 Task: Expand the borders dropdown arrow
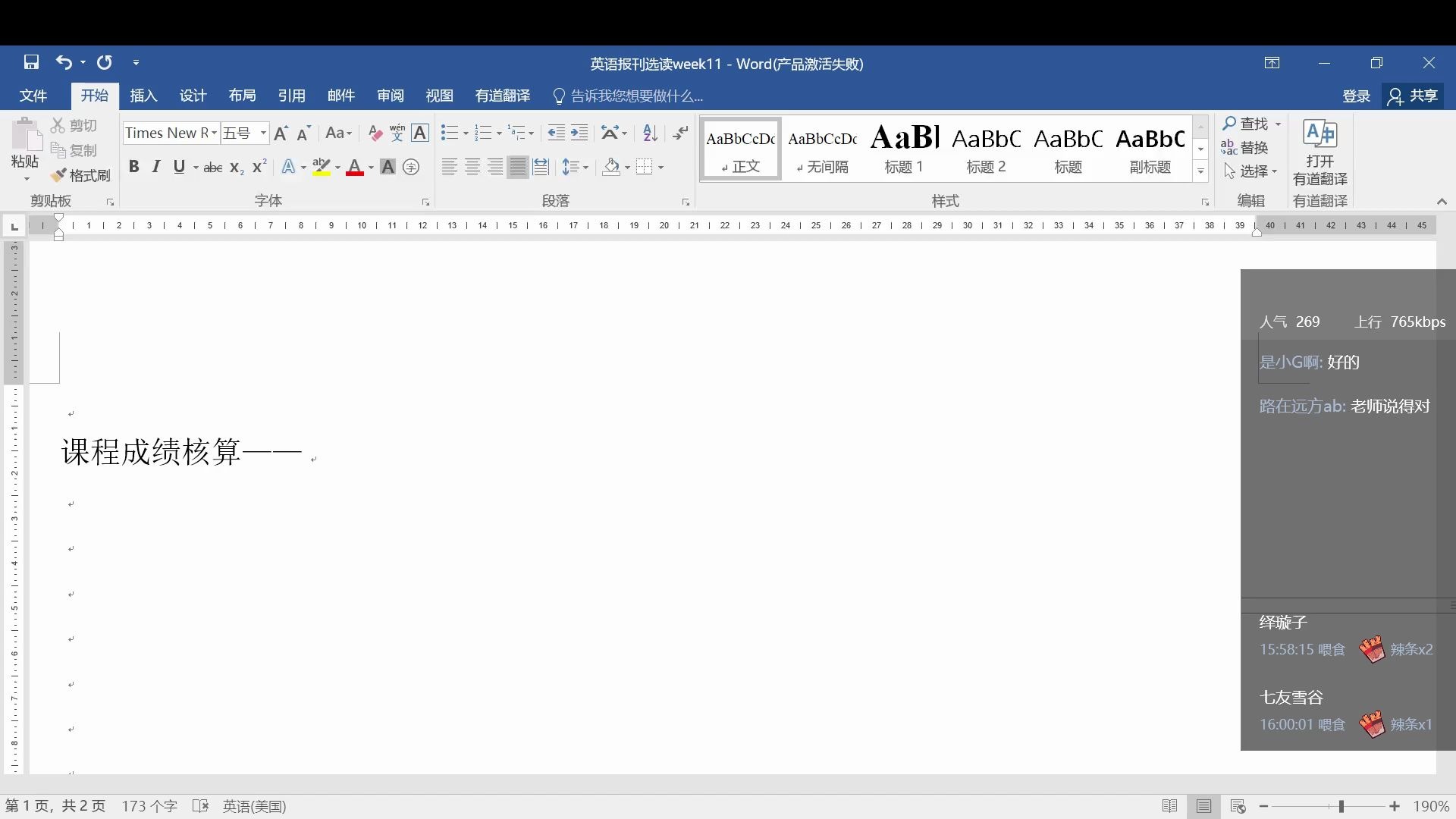661,168
